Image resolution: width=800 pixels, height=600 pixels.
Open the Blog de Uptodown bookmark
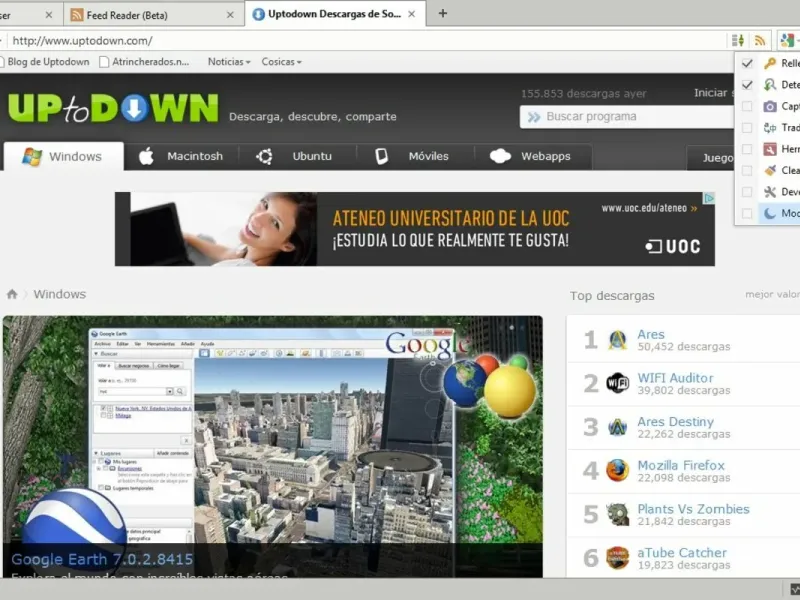45,62
